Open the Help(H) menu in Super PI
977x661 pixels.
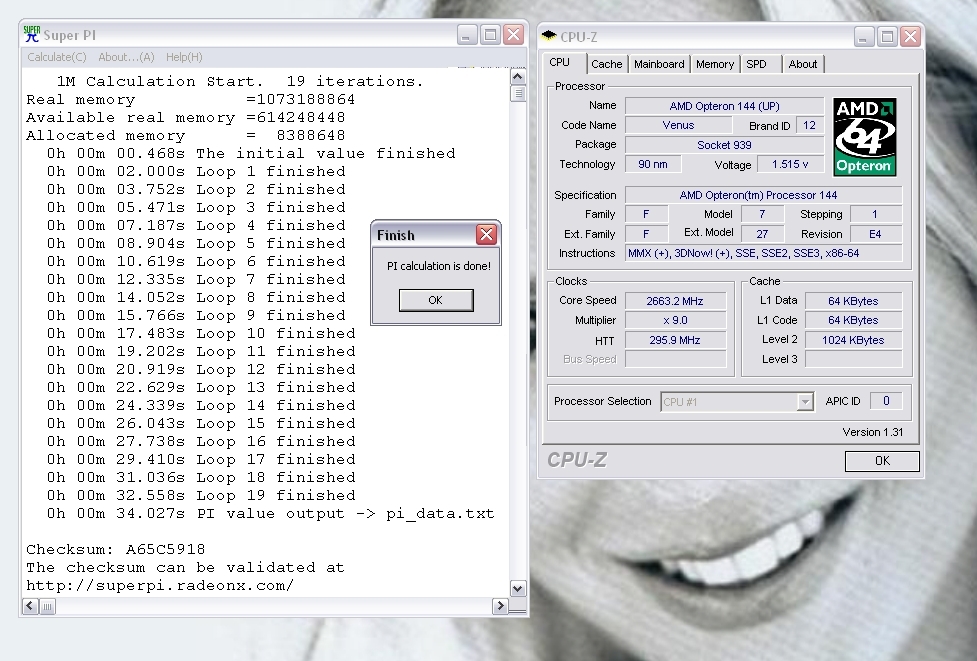(x=184, y=57)
